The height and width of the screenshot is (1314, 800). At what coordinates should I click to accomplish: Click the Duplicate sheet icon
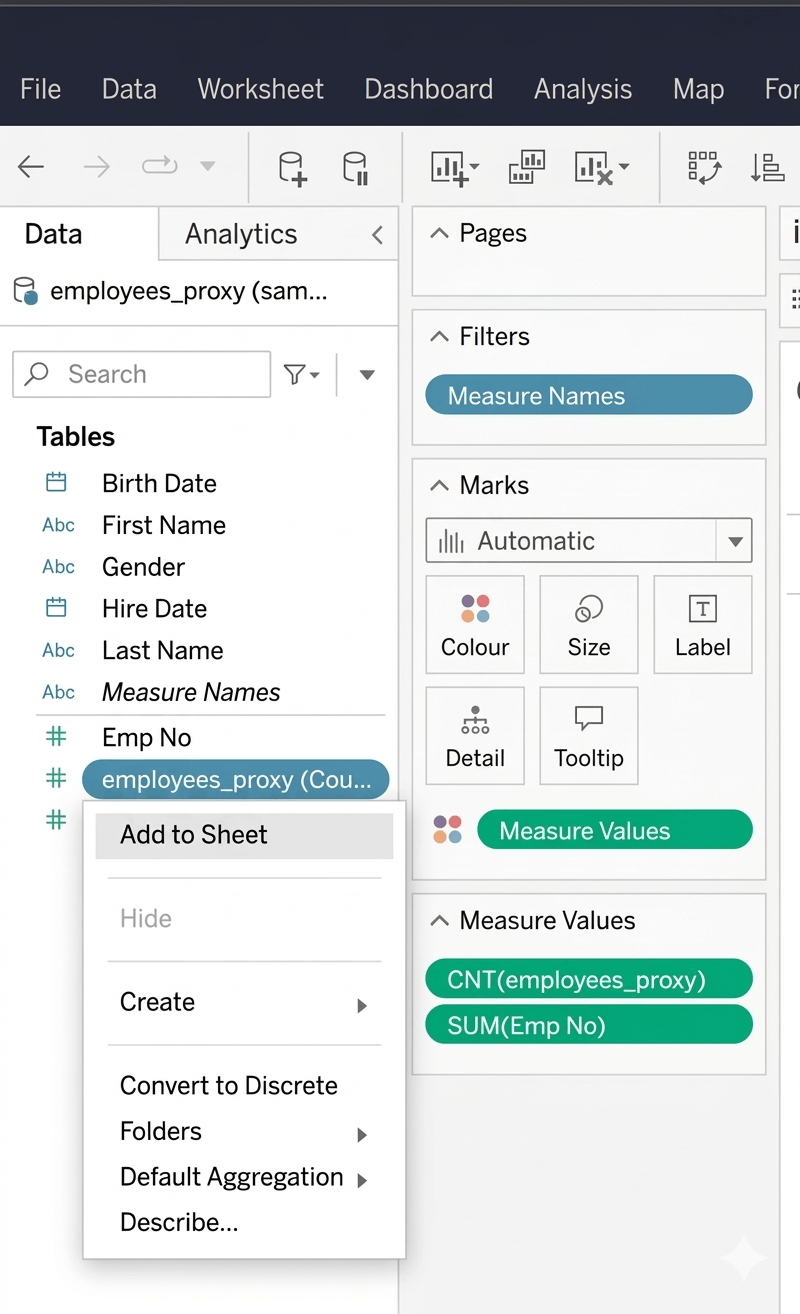click(526, 167)
